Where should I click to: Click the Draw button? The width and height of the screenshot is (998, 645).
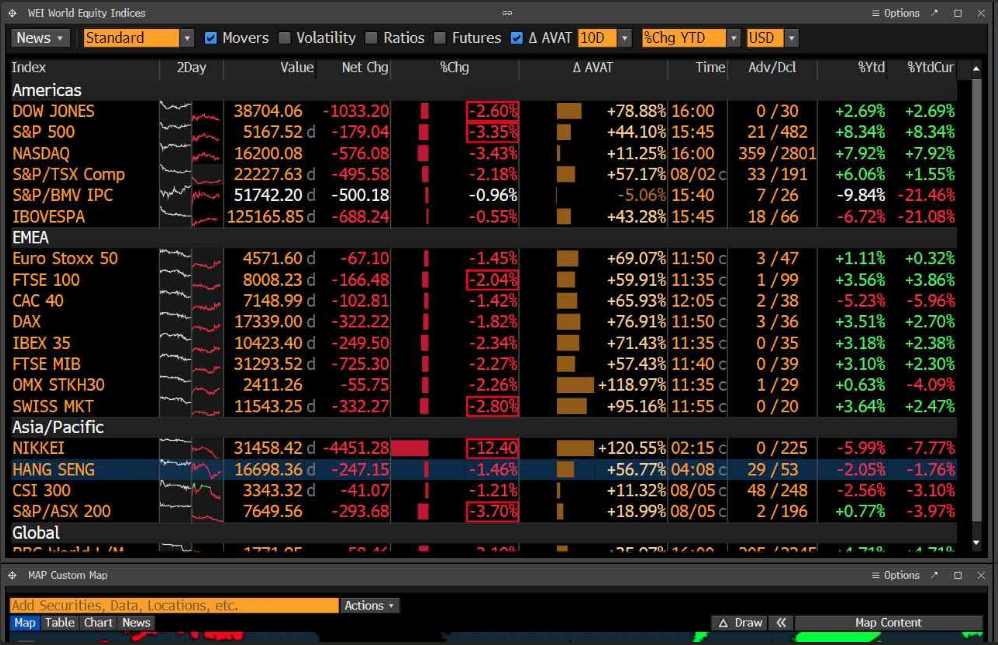pyautogui.click(x=740, y=623)
